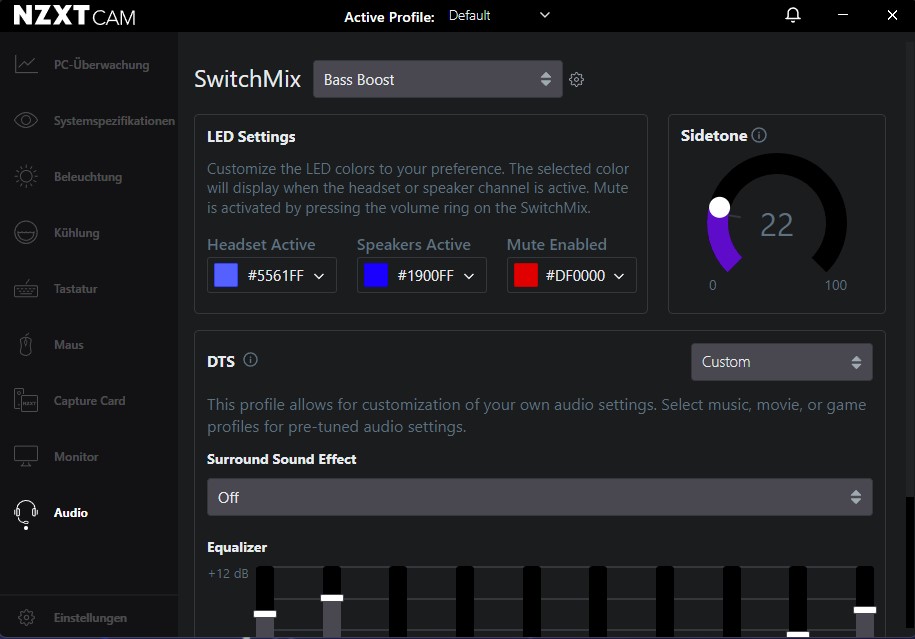Click the Capture Card icon
The image size is (915, 639).
[x=26, y=400]
